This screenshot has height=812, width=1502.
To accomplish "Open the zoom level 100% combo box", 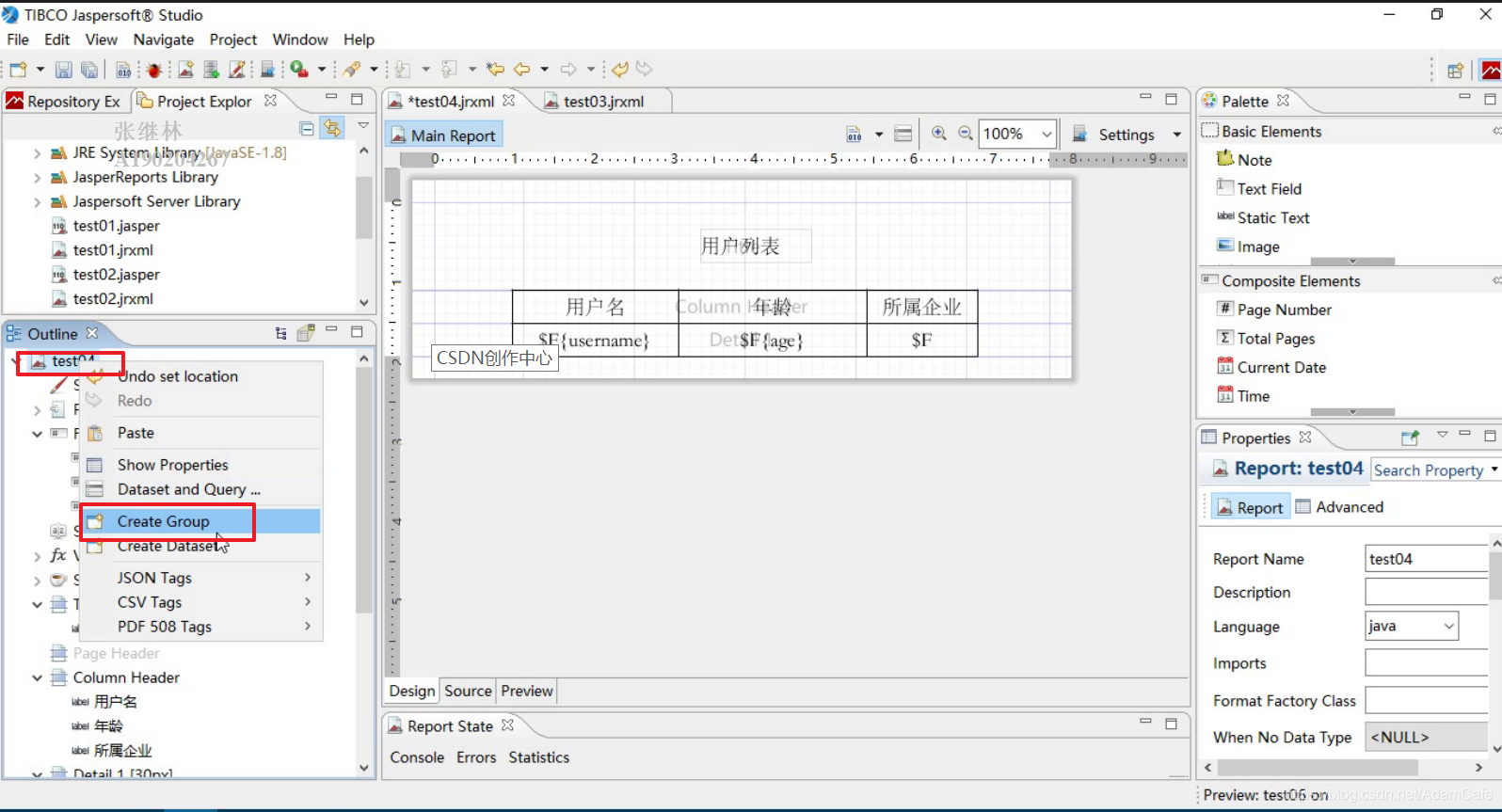I will (1017, 134).
